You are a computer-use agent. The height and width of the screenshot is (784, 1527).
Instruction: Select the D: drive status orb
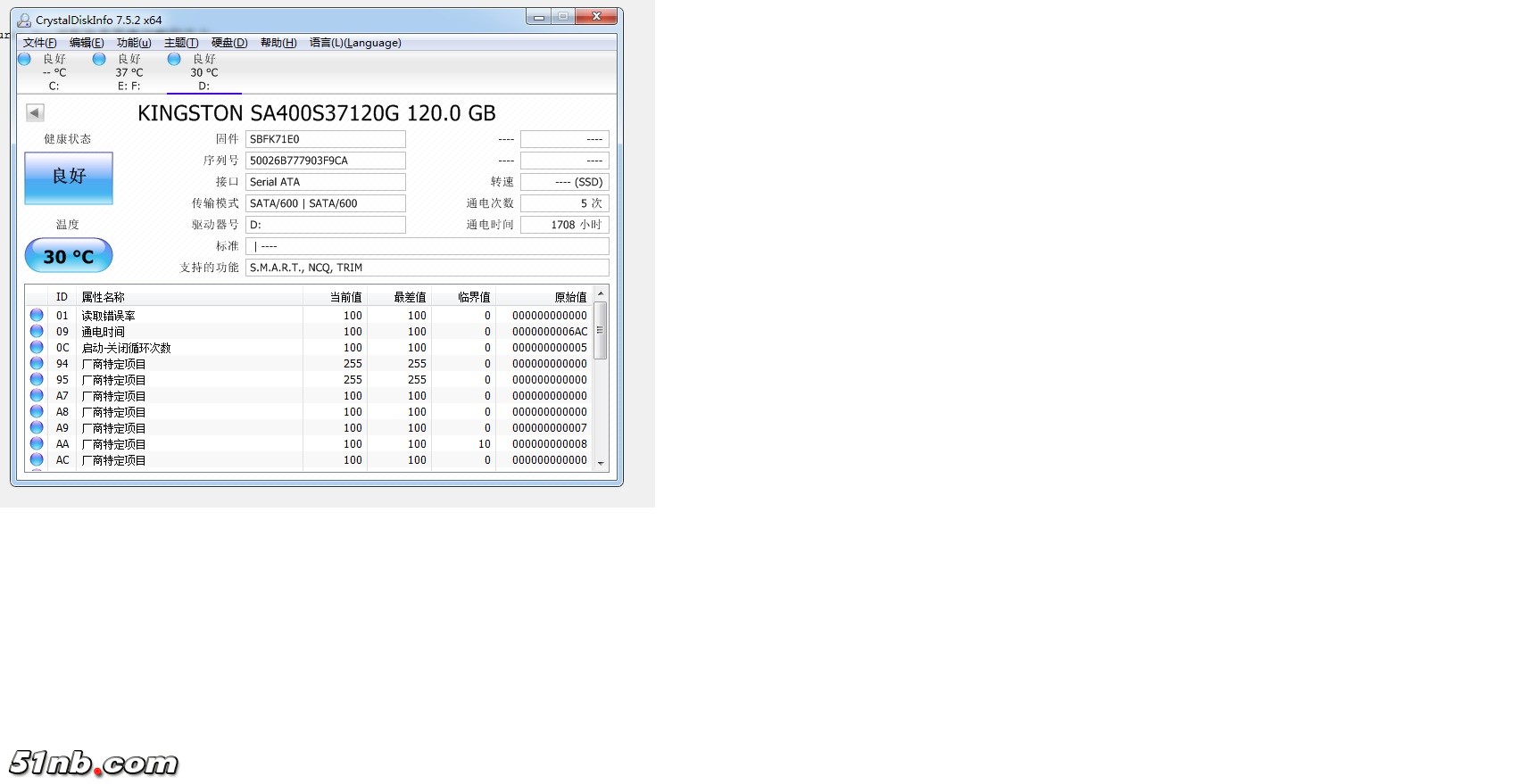(x=174, y=59)
